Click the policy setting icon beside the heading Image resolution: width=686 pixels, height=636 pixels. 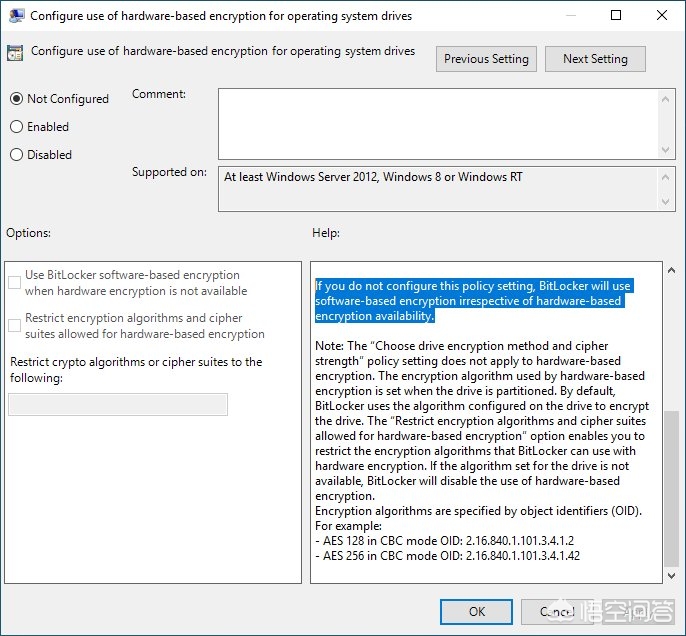[15, 53]
